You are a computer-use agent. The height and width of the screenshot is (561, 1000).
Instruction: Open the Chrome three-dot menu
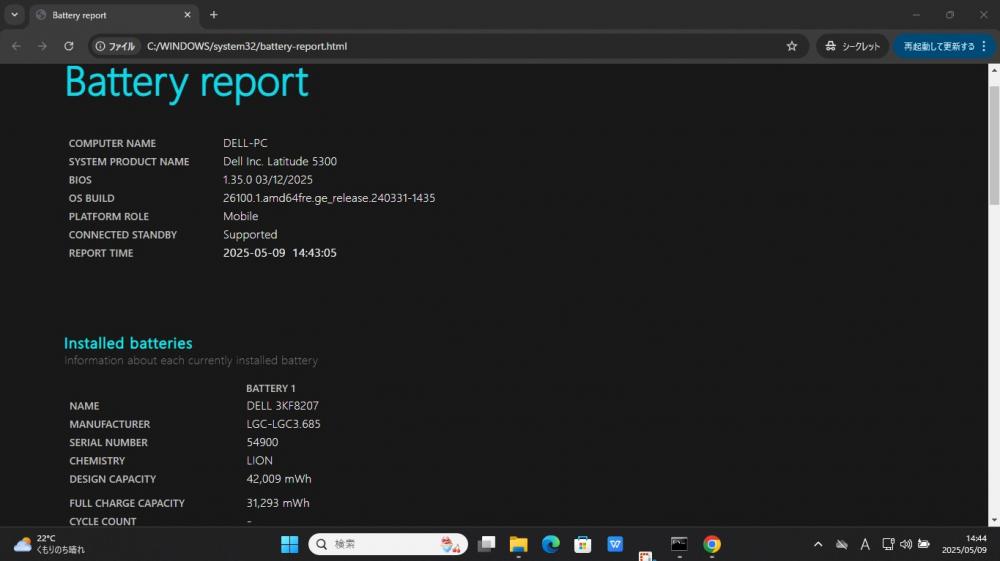click(x=985, y=46)
